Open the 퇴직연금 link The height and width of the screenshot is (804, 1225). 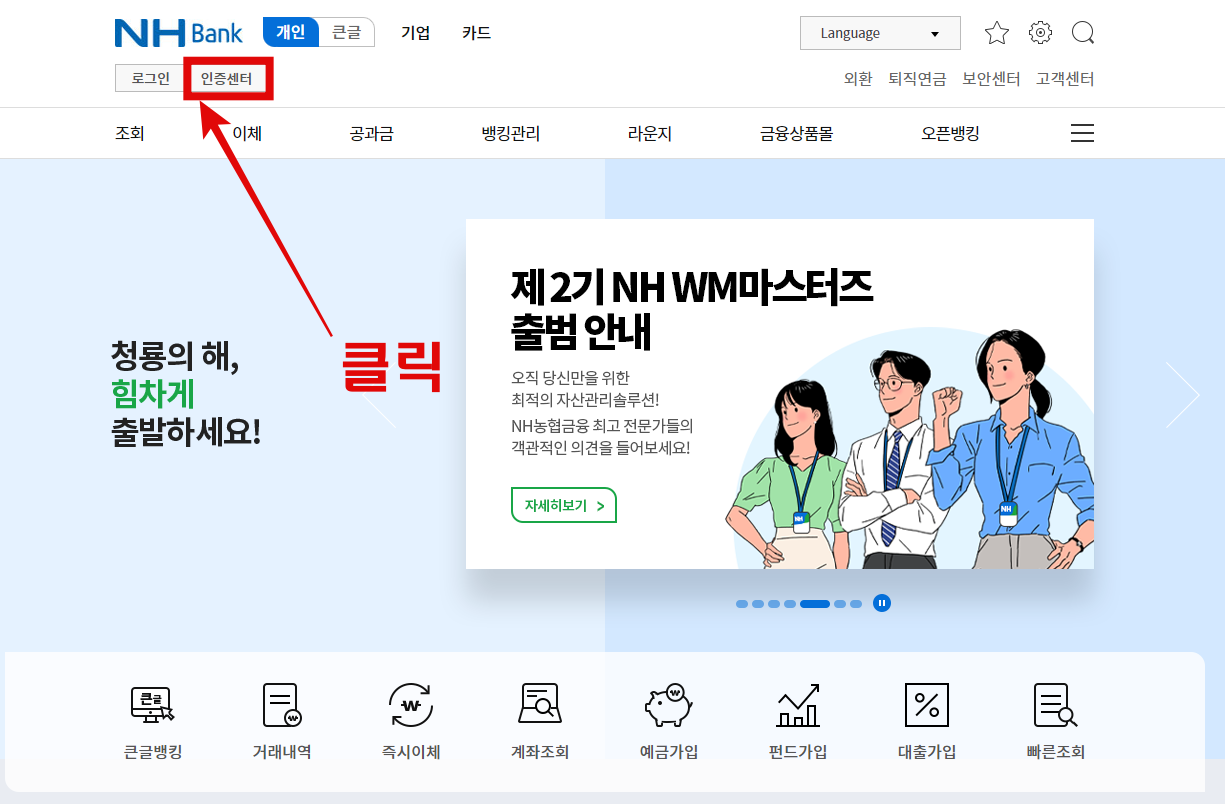pyautogui.click(x=917, y=79)
